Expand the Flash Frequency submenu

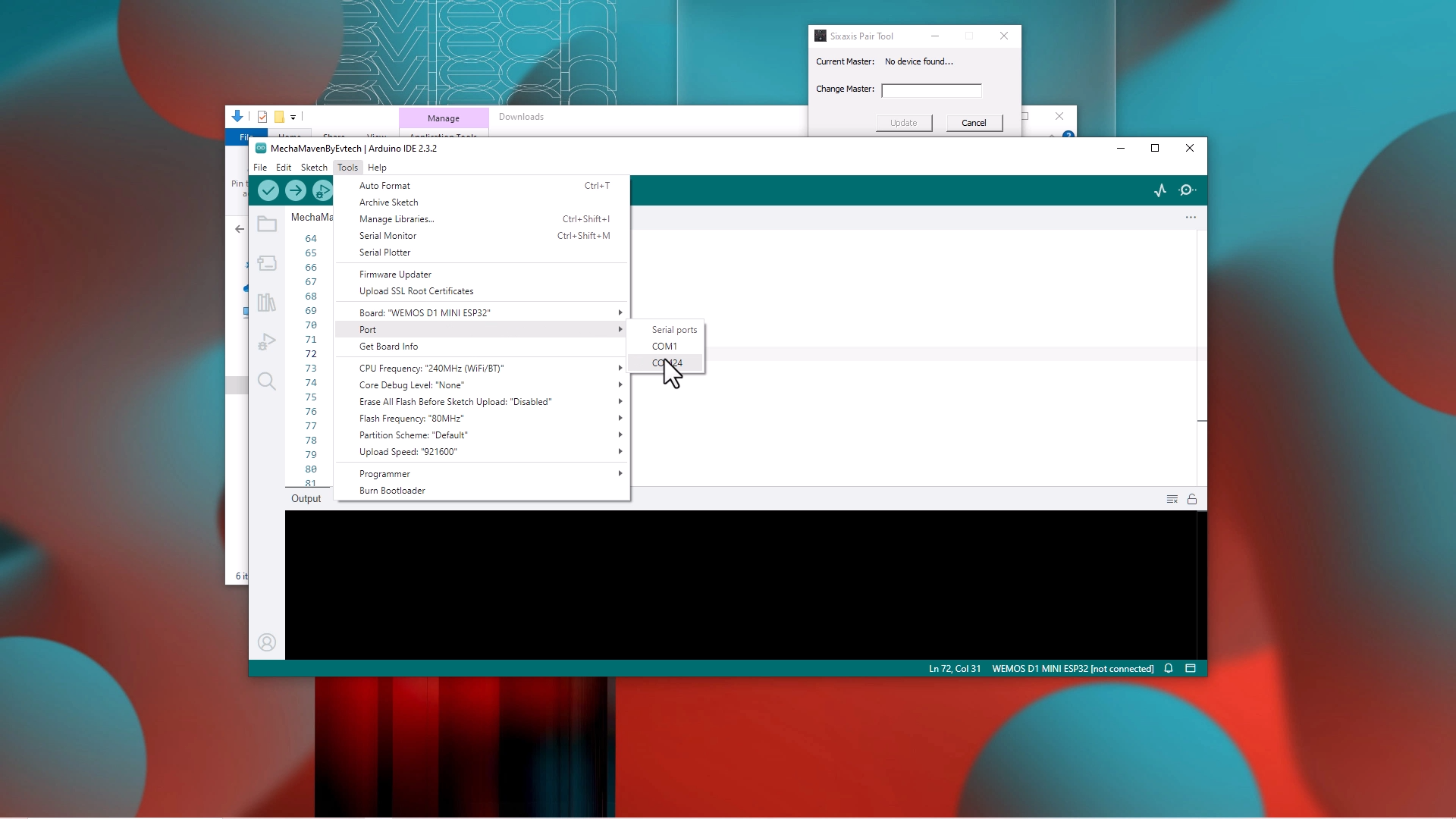coord(482,419)
